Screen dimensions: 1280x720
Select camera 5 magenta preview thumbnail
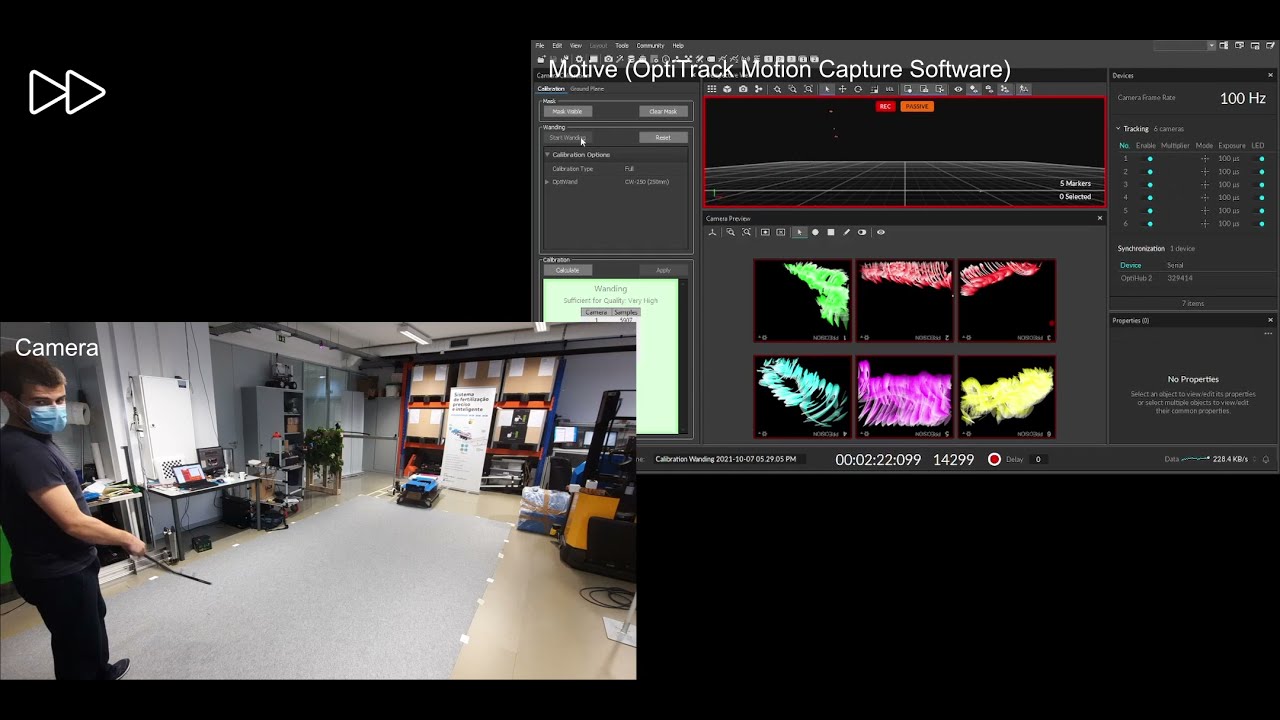(x=905, y=397)
